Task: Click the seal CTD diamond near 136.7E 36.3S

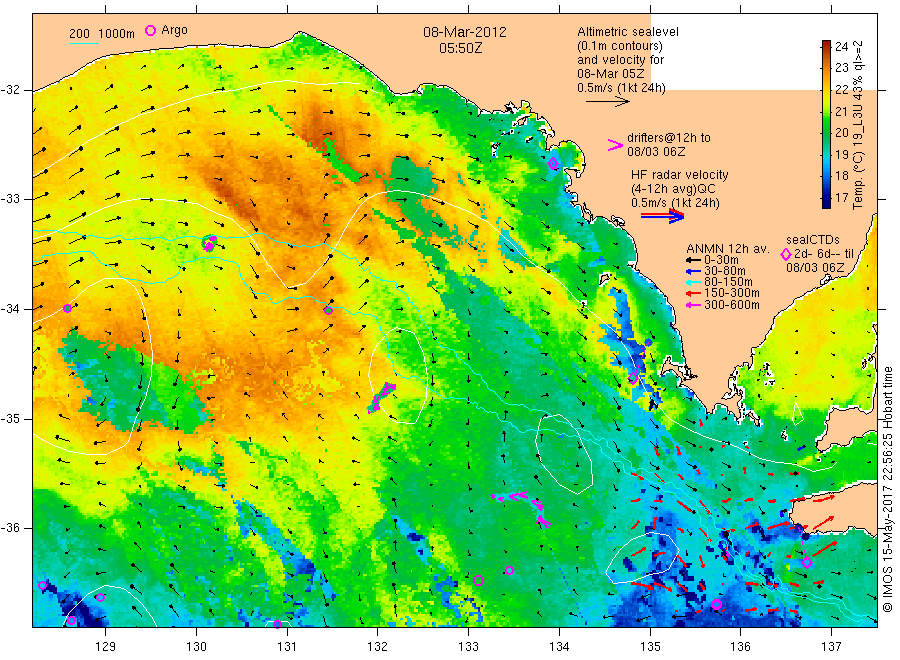Action: coord(807,563)
